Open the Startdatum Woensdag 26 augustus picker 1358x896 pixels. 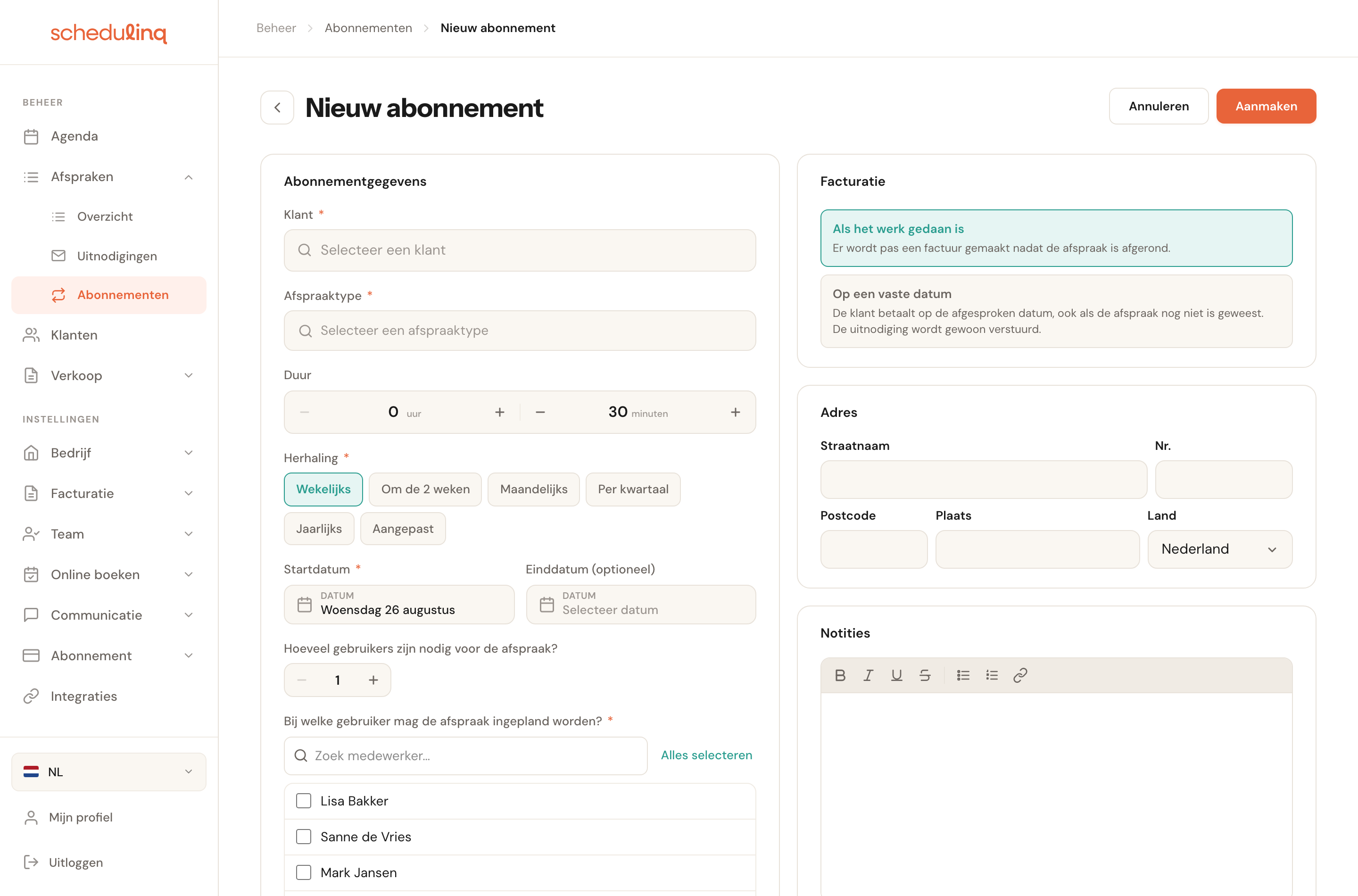pyautogui.click(x=399, y=604)
